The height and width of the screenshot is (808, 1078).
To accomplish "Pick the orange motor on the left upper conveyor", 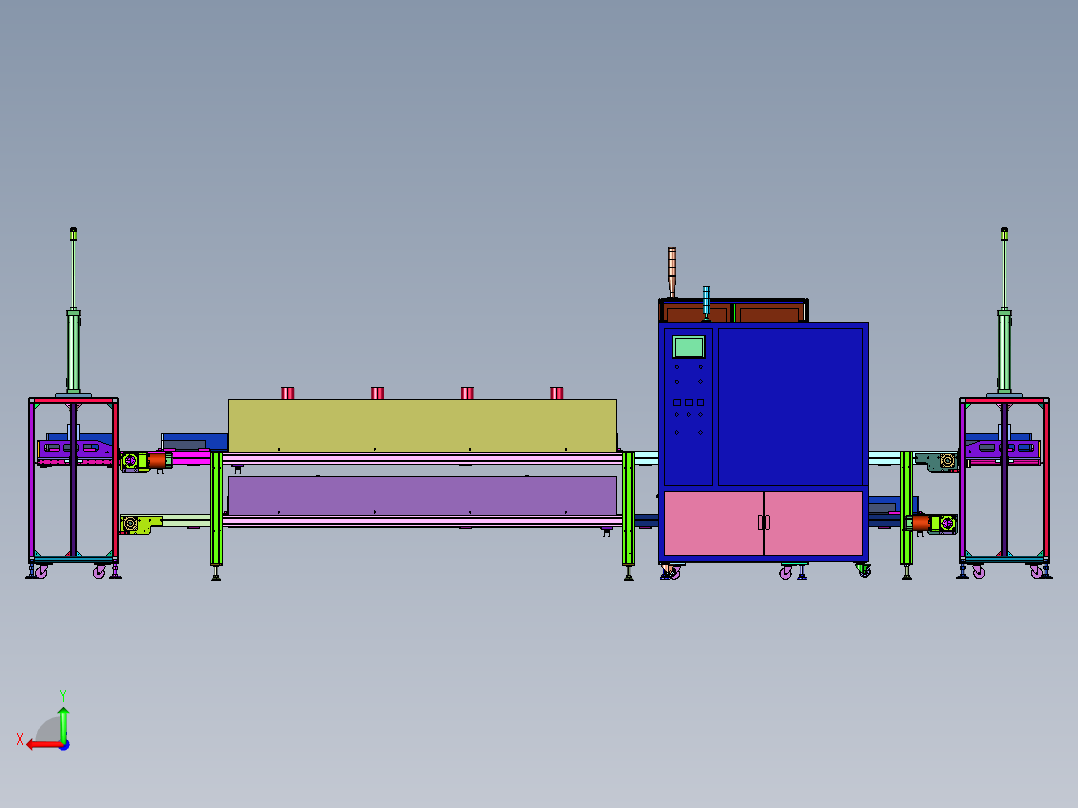I will [157, 460].
